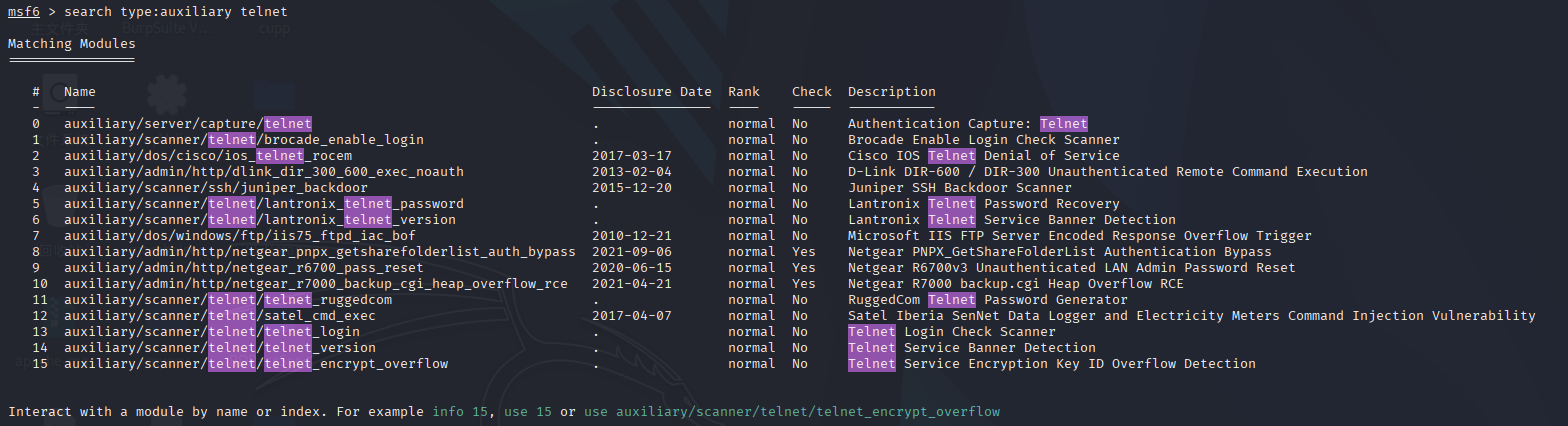Screen dimensions: 1568x426
Task: Click the 'Matching Modules' heading
Action: click(71, 44)
